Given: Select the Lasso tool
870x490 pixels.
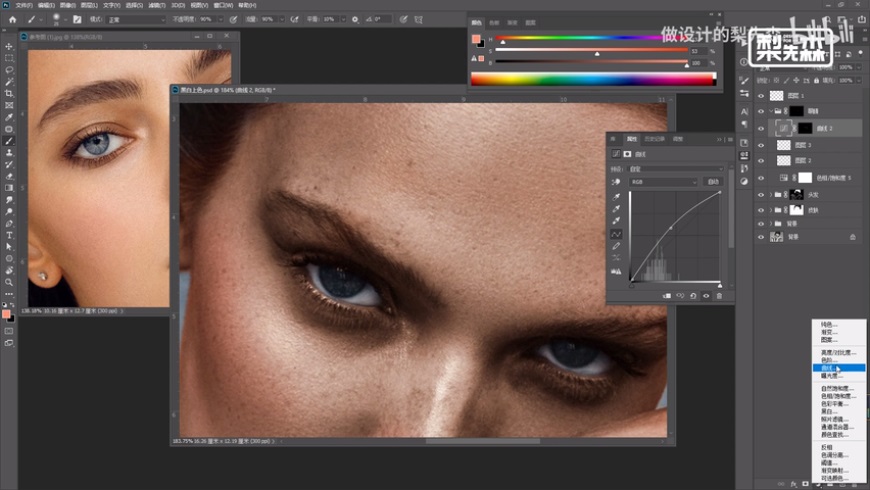Looking at the screenshot, I should pos(9,70).
